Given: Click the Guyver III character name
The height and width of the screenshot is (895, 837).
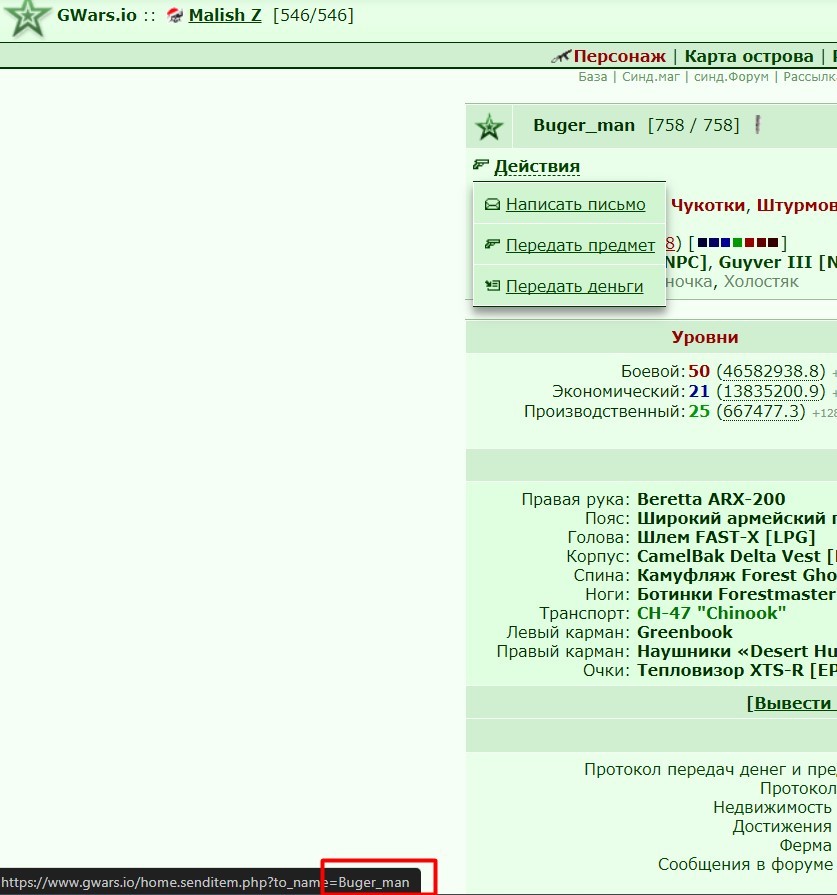Looking at the screenshot, I should point(765,262).
